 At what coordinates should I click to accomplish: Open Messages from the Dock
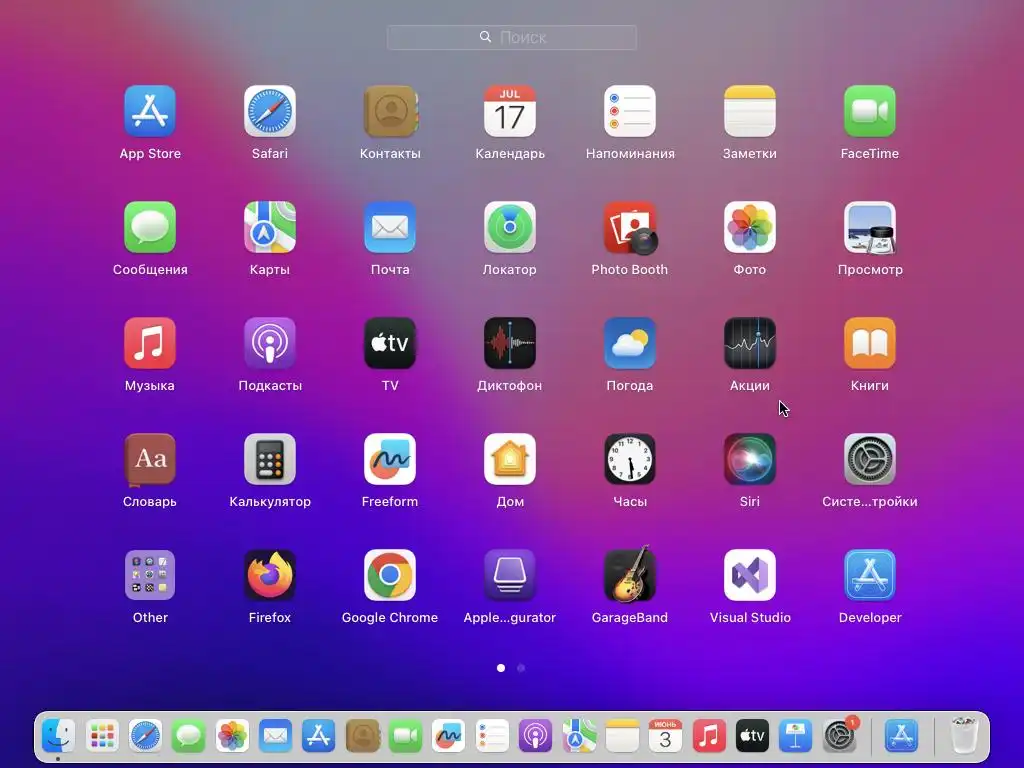(x=189, y=736)
